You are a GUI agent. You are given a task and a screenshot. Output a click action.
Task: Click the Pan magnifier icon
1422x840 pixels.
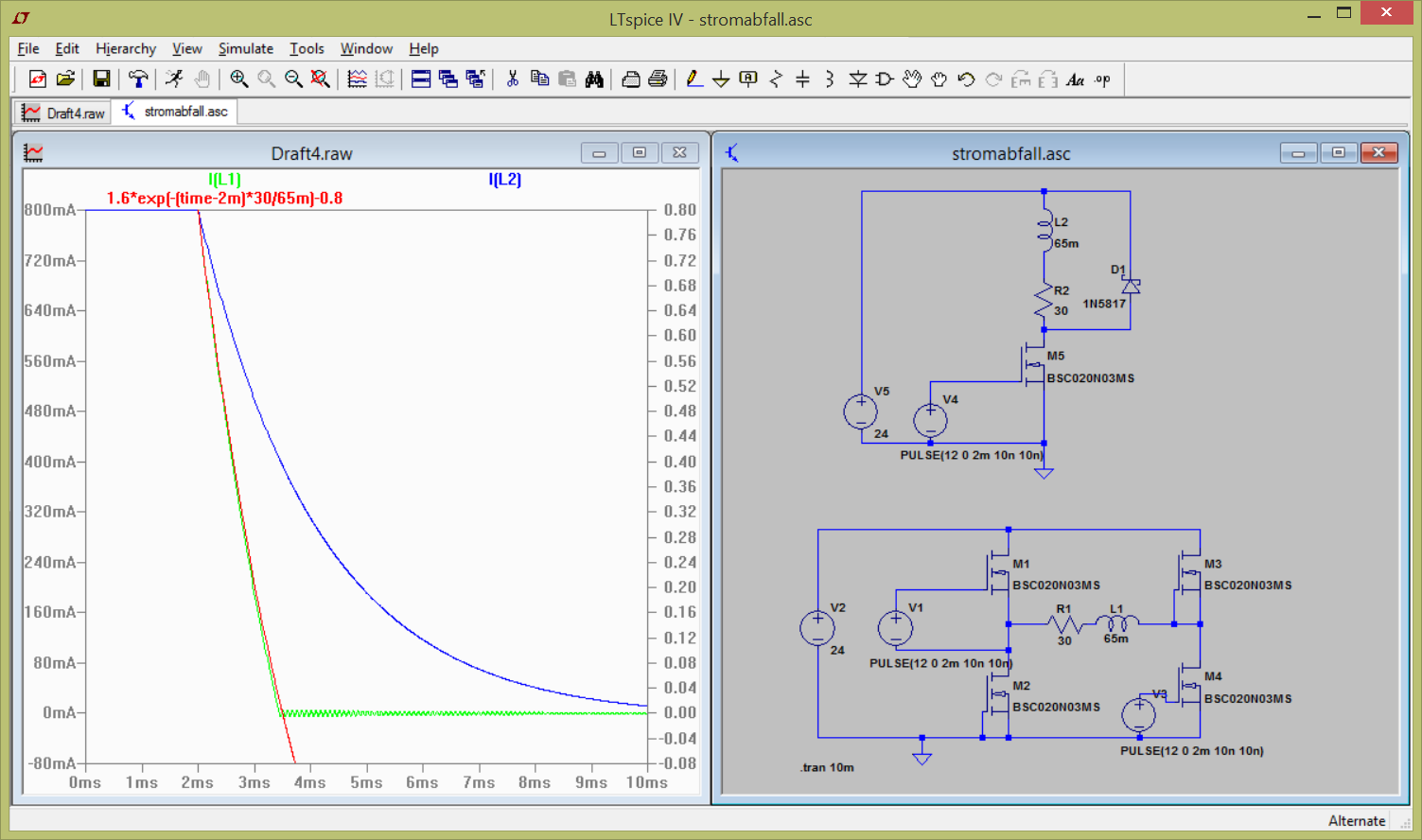[x=267, y=79]
